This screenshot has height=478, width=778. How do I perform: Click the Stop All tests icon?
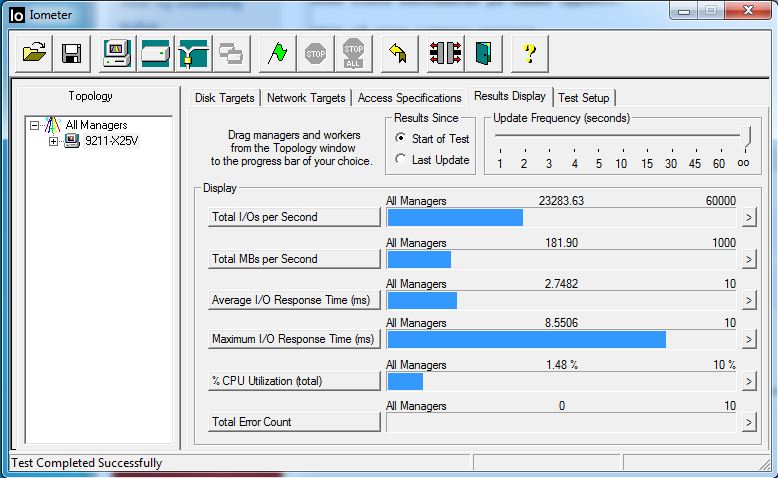coord(353,53)
